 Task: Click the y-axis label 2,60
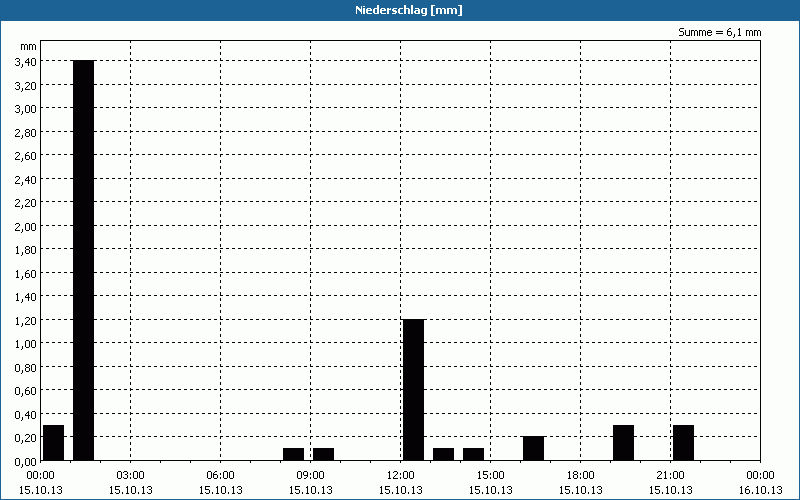pos(26,156)
